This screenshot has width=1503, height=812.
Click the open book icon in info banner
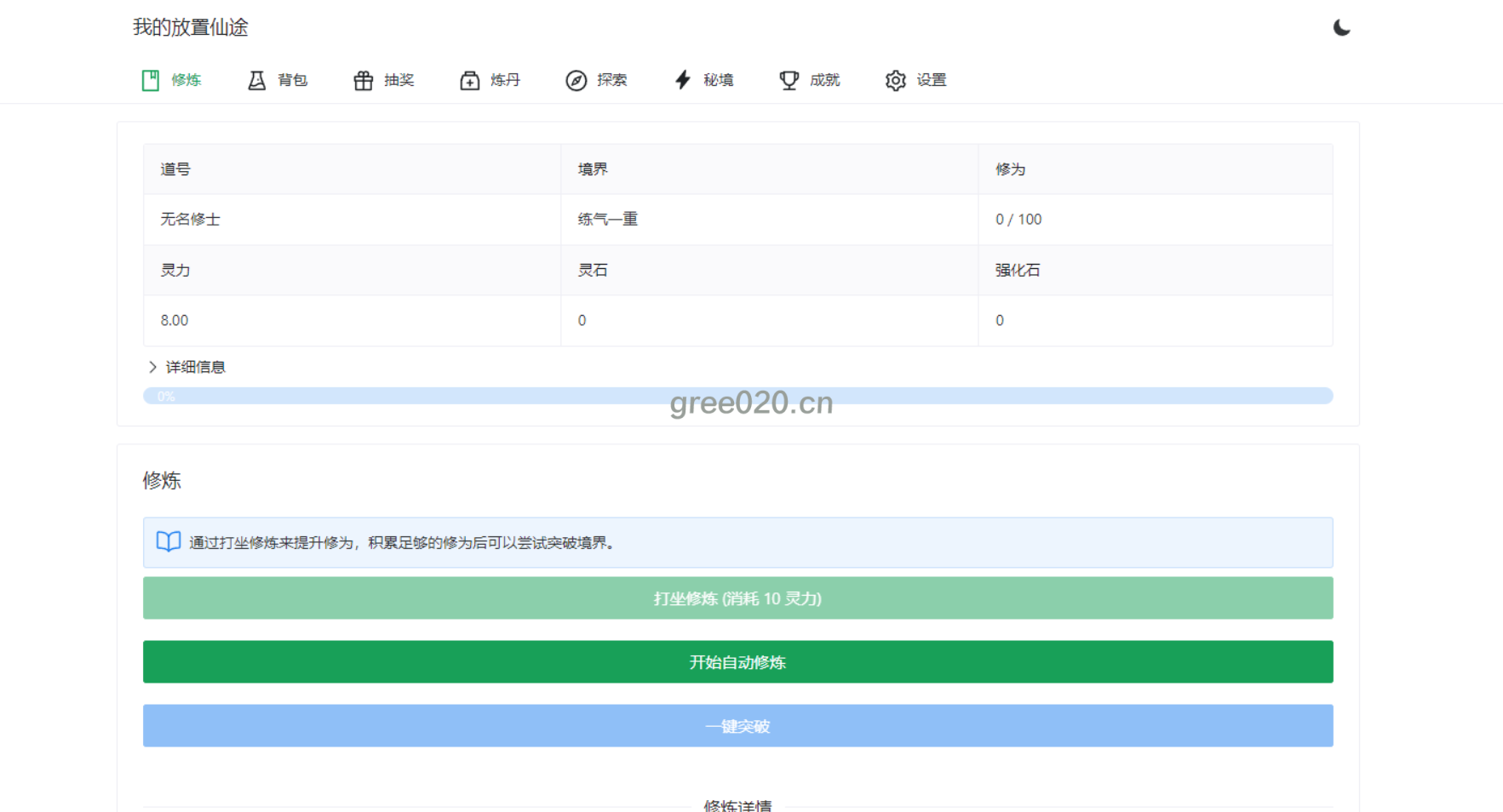pyautogui.click(x=169, y=542)
